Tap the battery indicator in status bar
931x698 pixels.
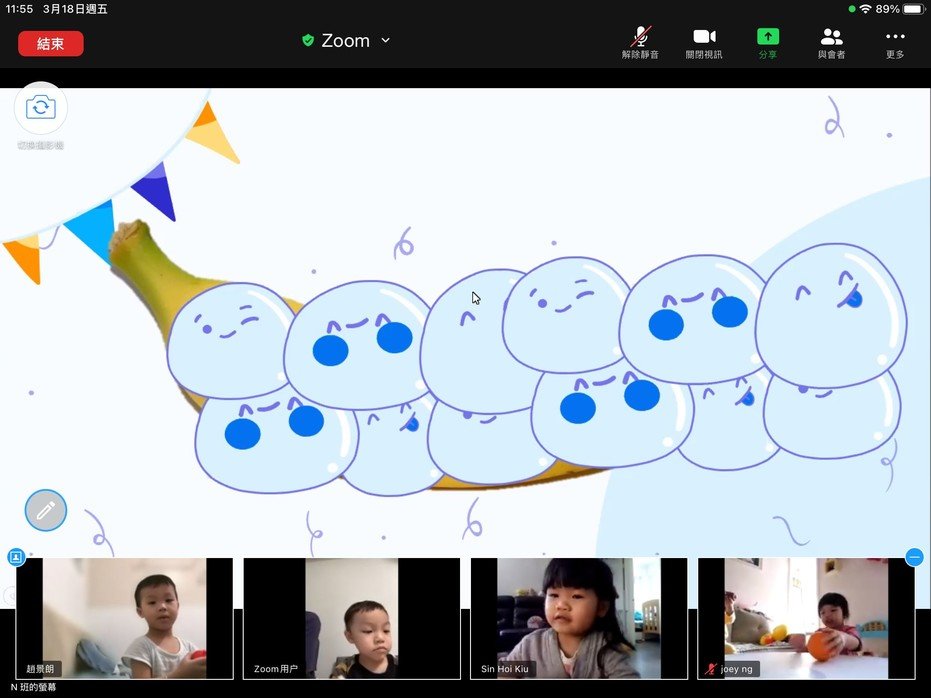[x=913, y=9]
